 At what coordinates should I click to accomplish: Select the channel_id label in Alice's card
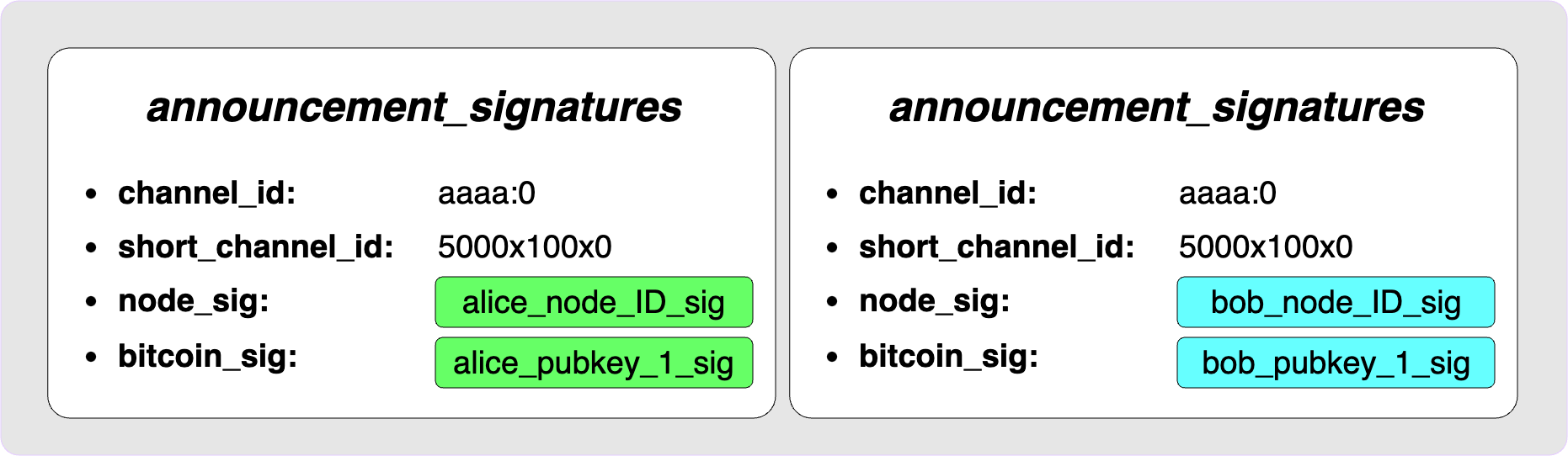pyautogui.click(x=207, y=194)
